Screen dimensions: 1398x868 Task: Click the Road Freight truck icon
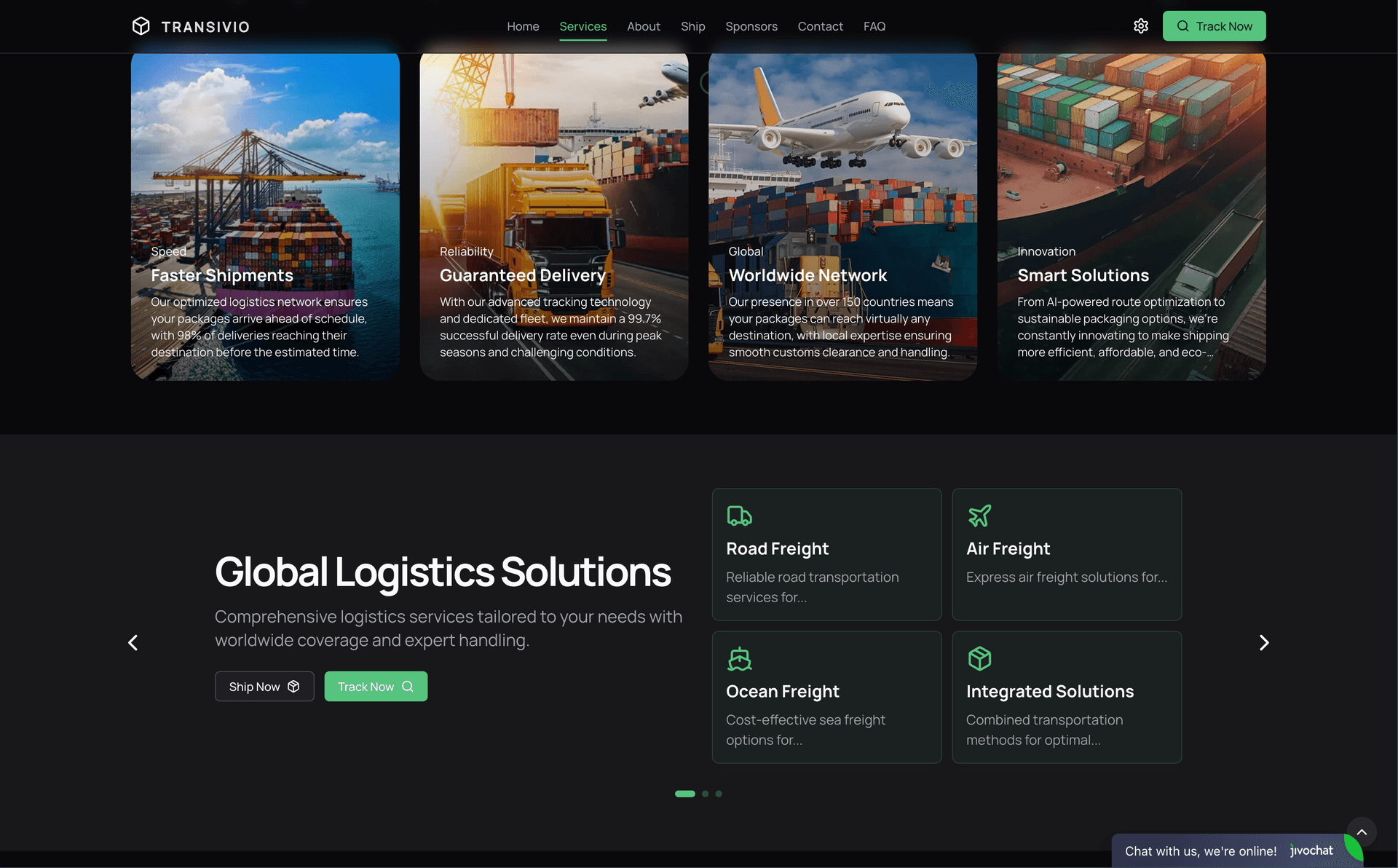739,516
